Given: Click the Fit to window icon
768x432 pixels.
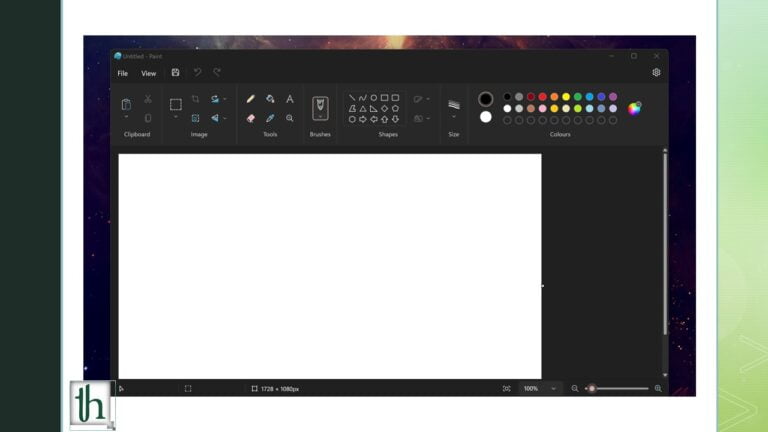Looking at the screenshot, I should (x=506, y=388).
